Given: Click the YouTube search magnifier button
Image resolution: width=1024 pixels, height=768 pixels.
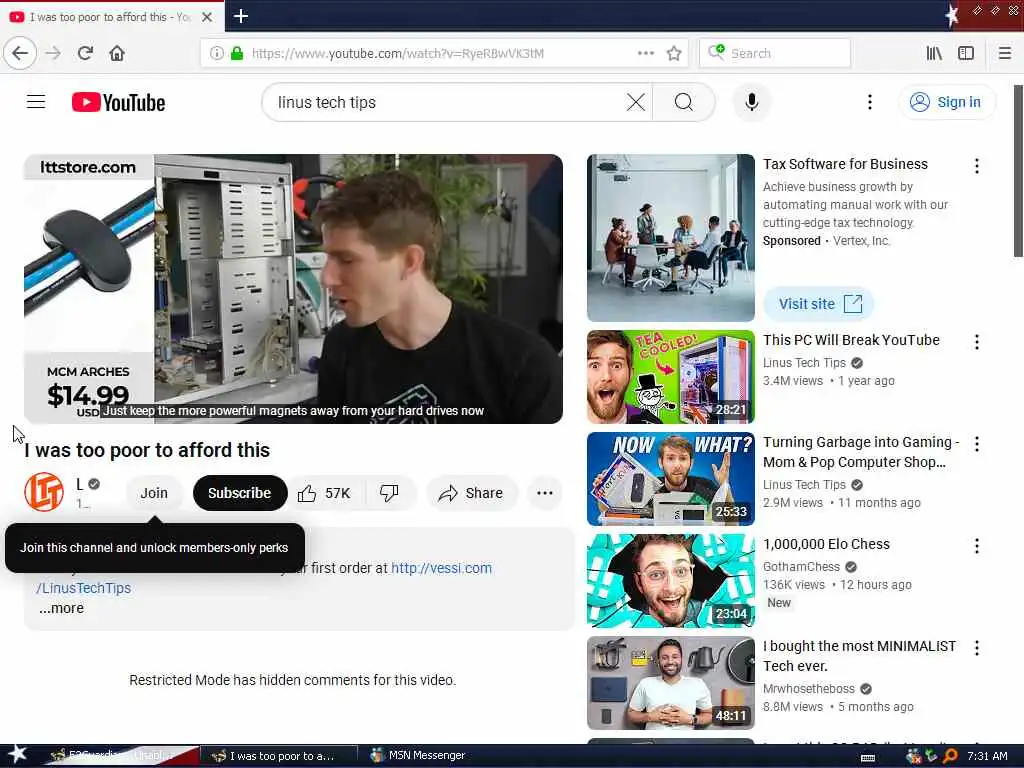Looking at the screenshot, I should click(684, 102).
